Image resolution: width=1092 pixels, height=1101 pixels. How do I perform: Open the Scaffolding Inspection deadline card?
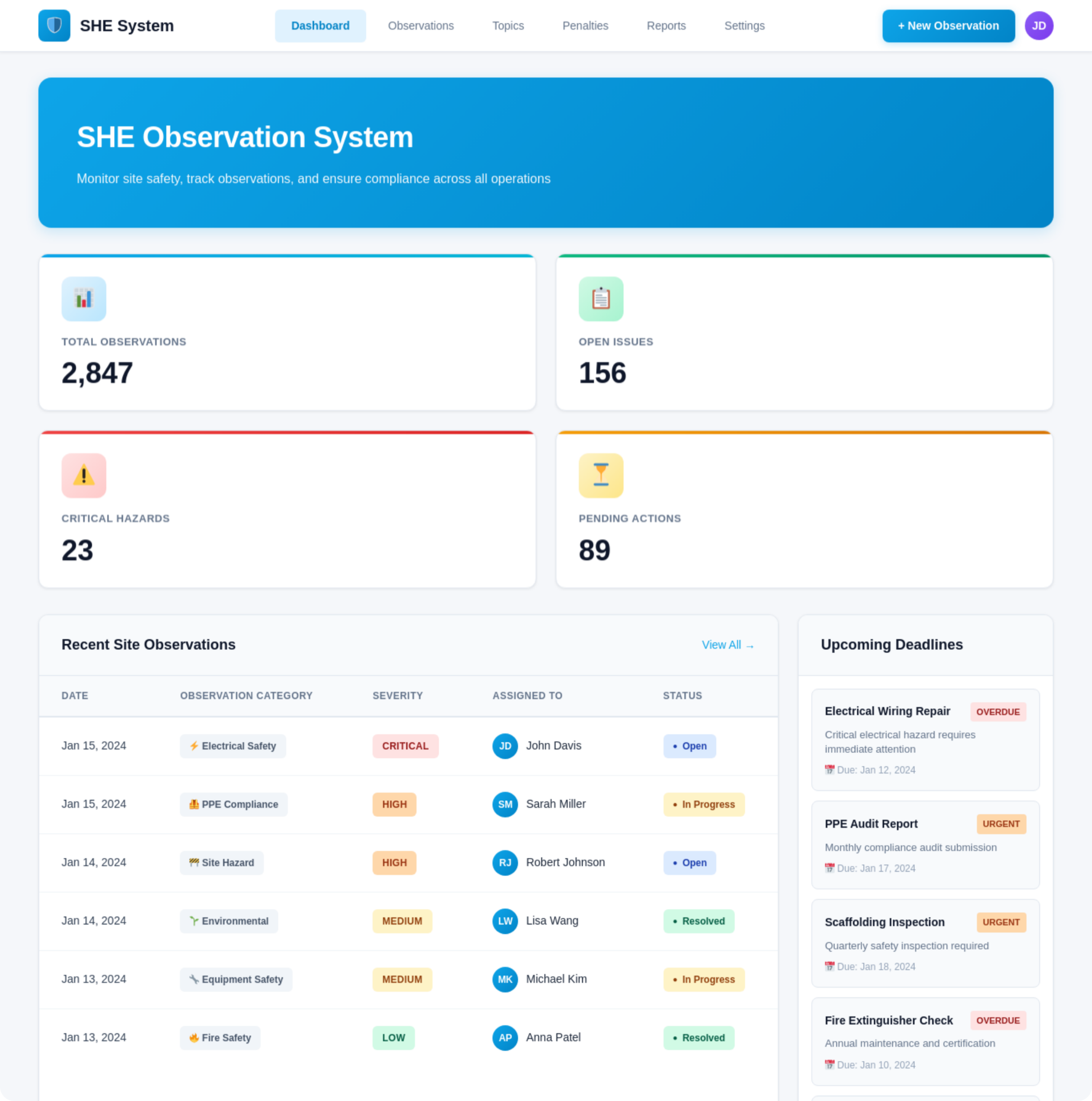click(x=925, y=942)
